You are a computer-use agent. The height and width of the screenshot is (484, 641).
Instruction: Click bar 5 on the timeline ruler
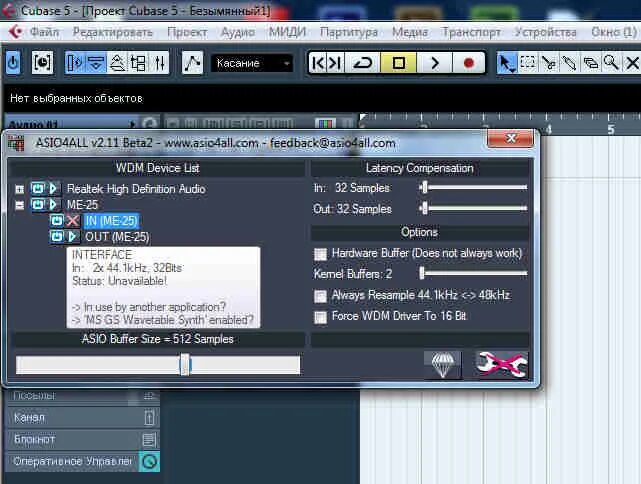click(x=611, y=130)
